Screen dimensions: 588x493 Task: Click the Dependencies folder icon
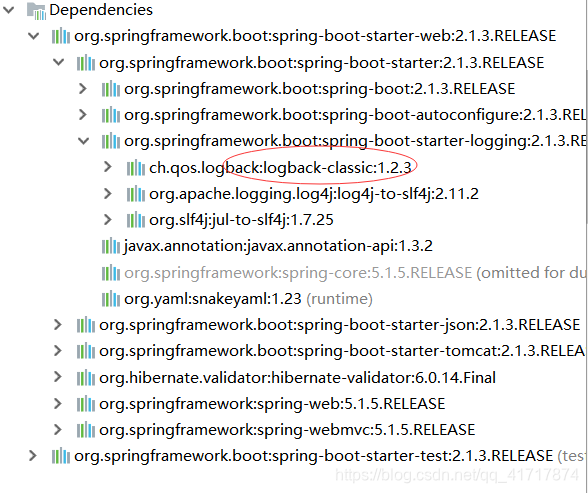36,10
